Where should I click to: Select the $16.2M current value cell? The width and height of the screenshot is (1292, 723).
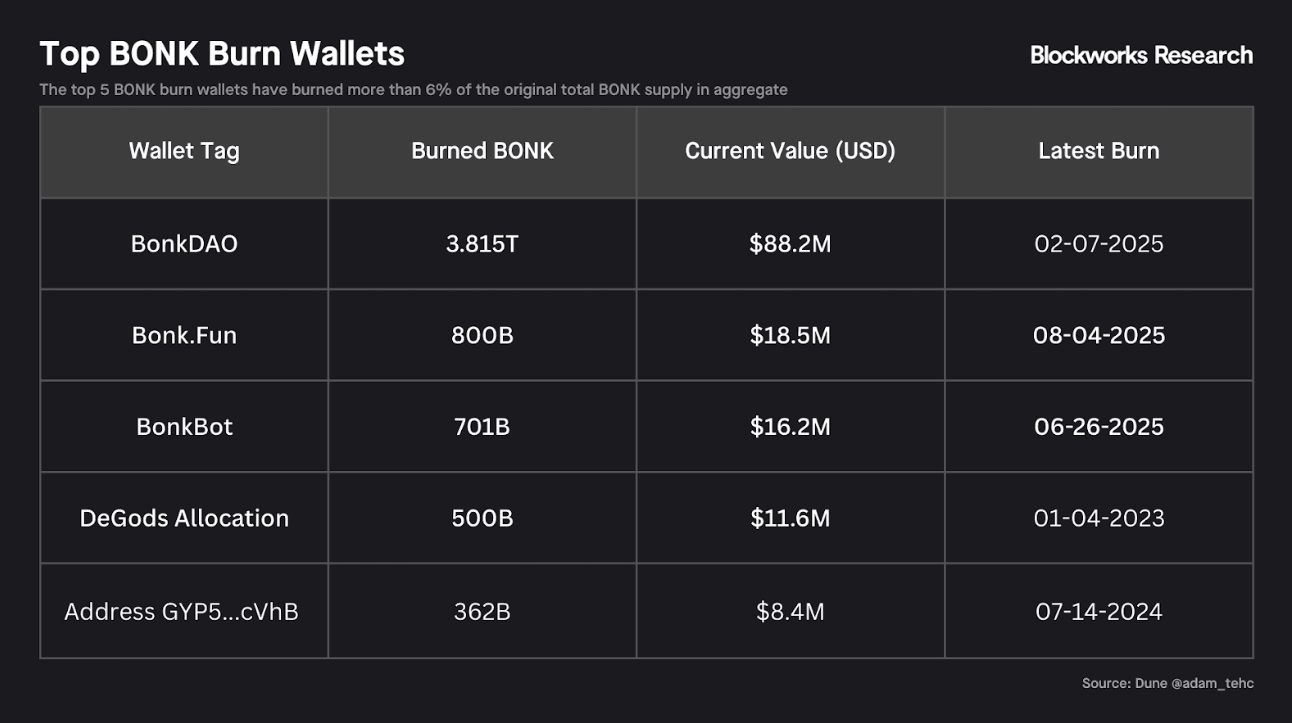click(790, 427)
